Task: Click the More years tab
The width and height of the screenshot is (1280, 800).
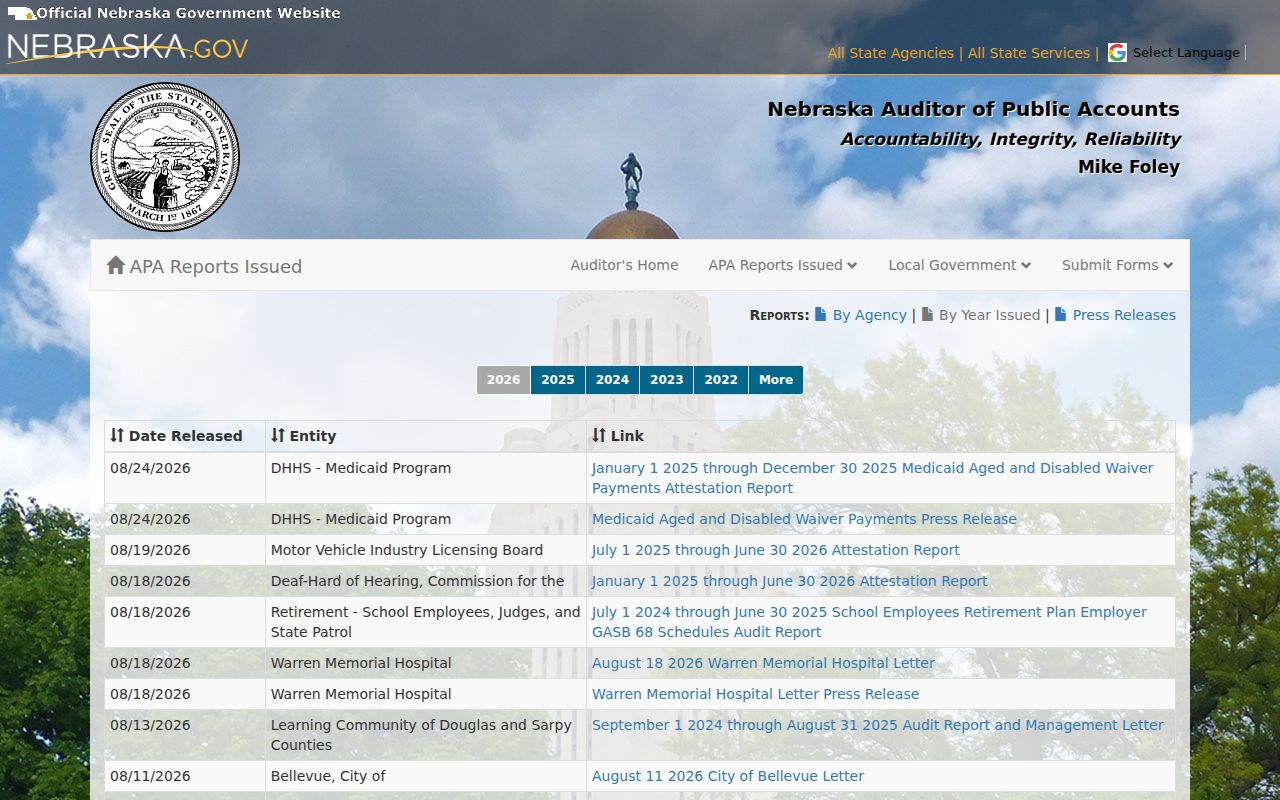Action: 776,380
